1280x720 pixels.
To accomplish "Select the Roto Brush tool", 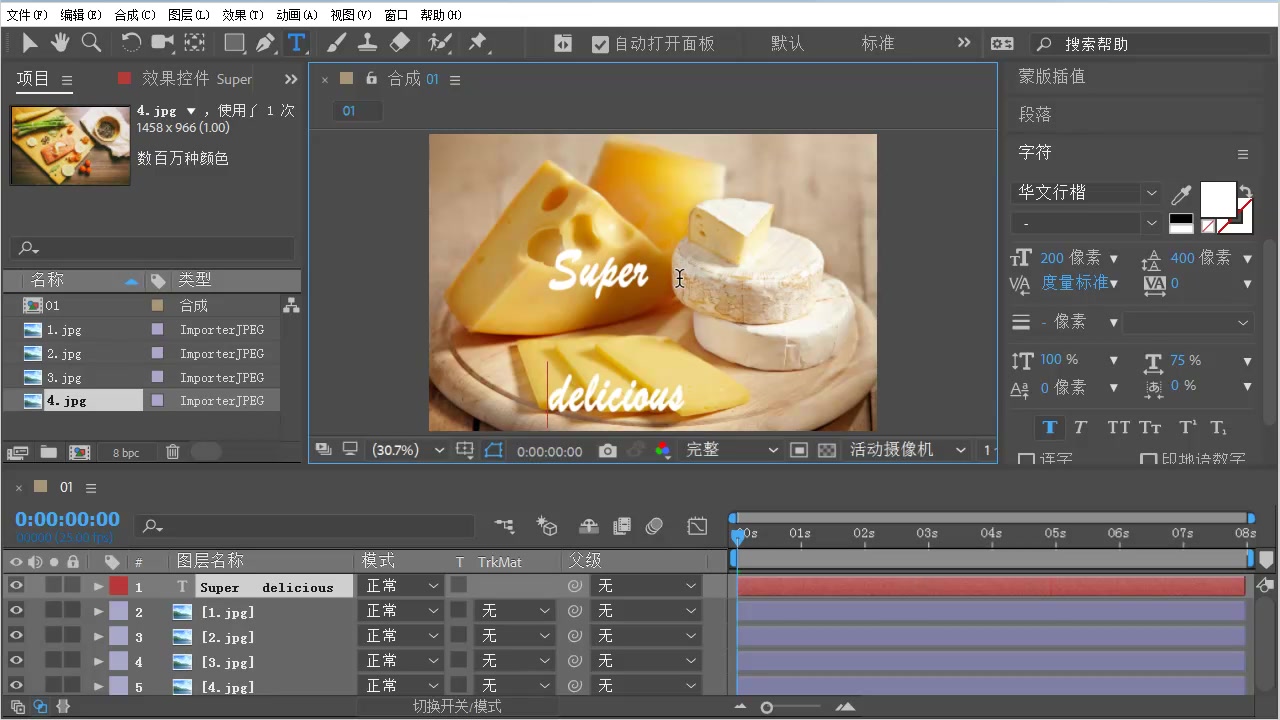I will 440,43.
